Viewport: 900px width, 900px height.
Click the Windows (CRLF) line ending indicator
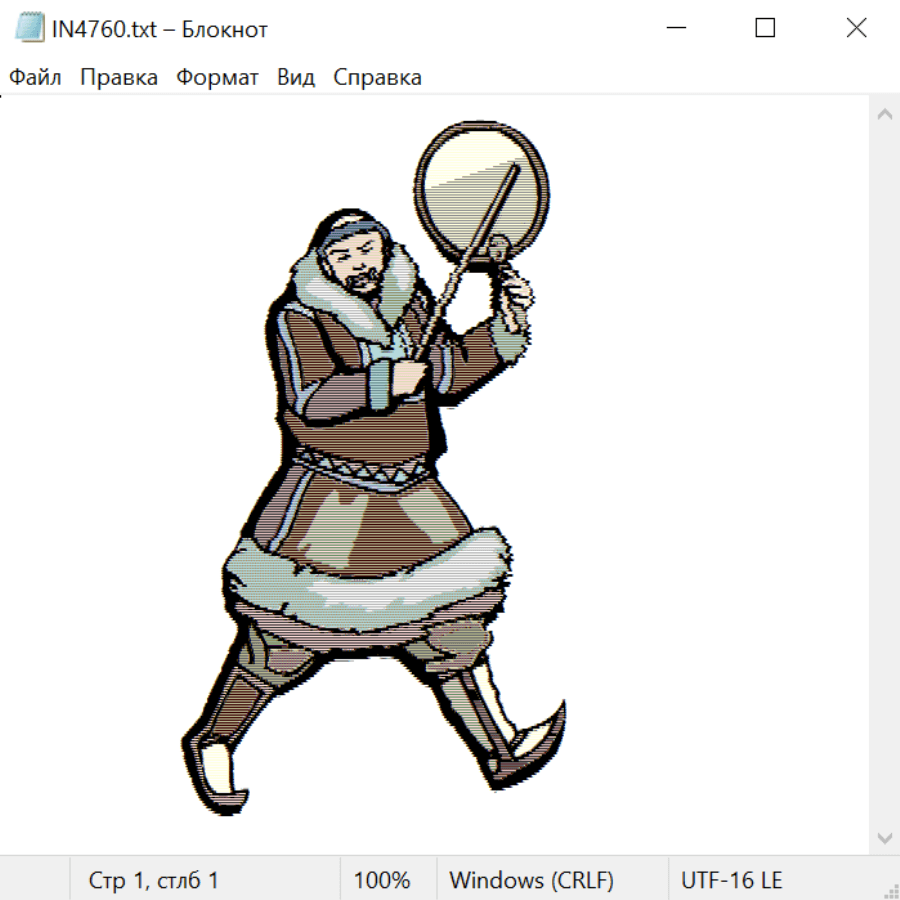tap(531, 881)
